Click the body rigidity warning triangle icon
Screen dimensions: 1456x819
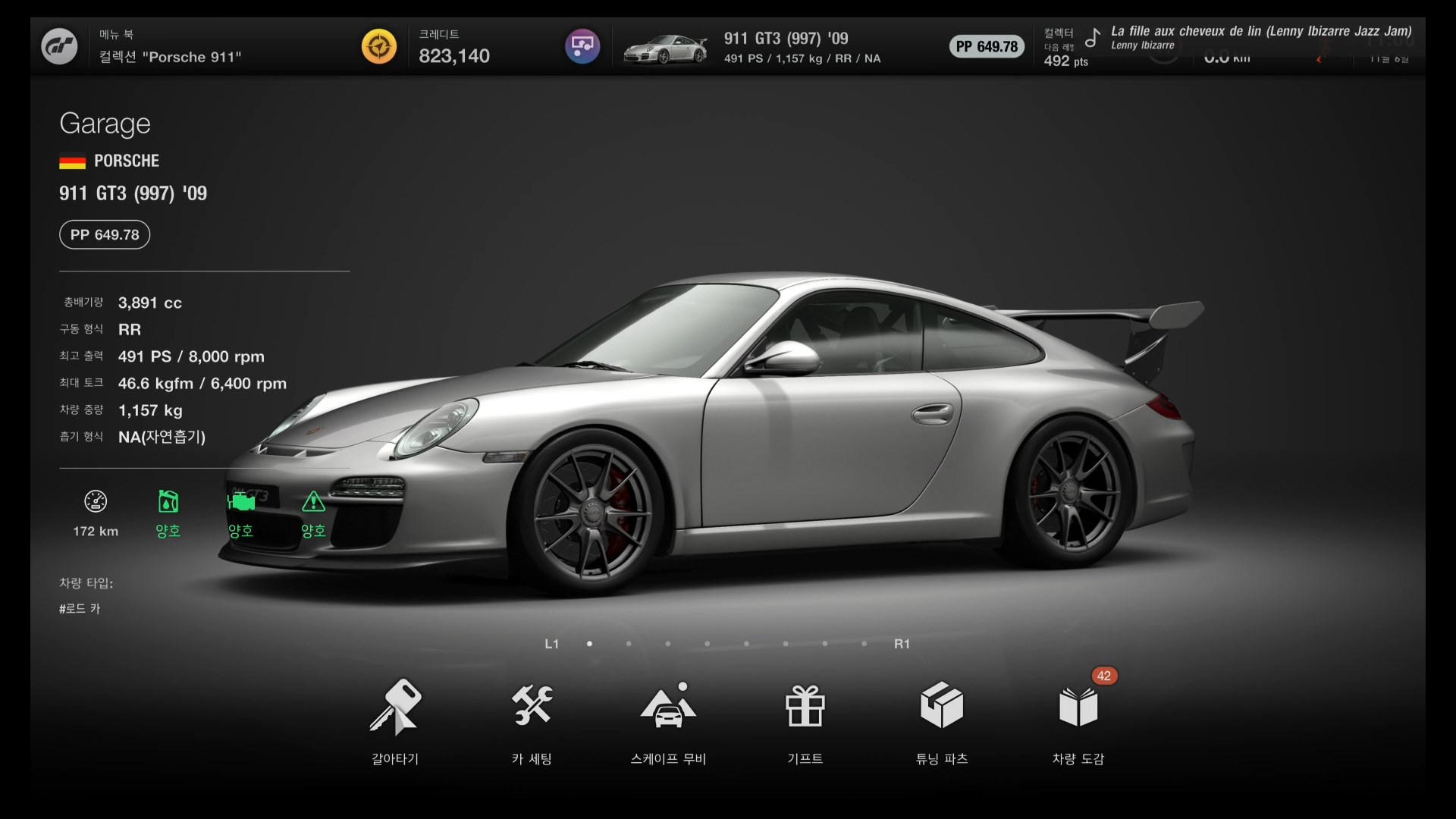(x=313, y=502)
